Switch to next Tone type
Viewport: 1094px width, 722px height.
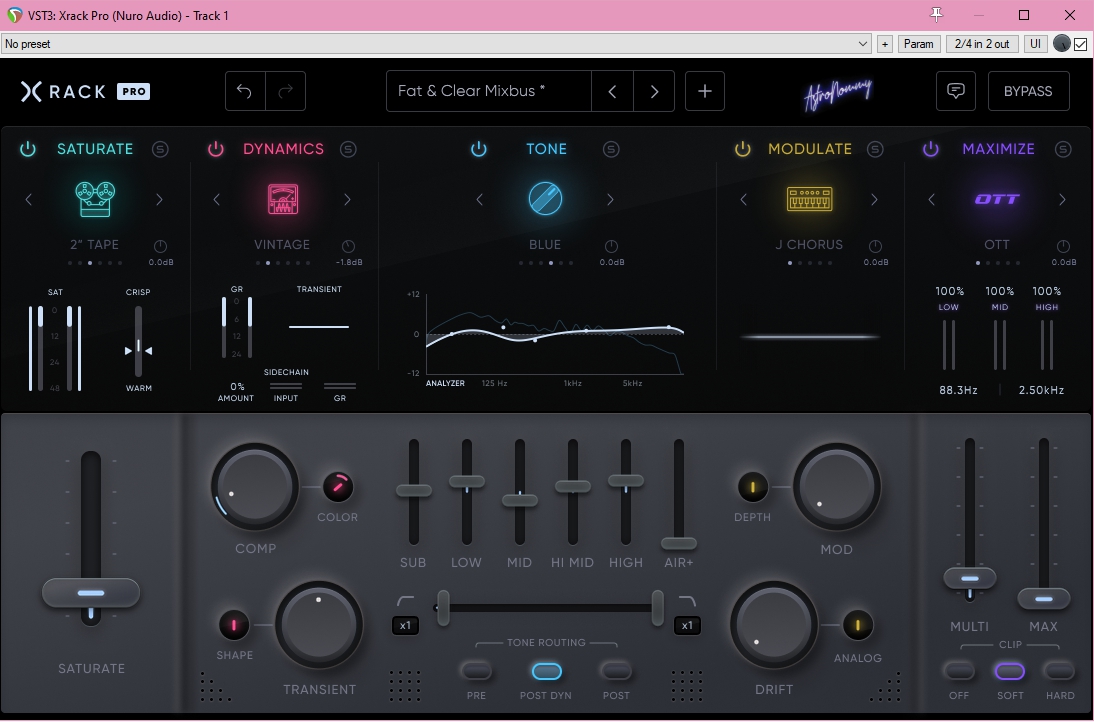(x=610, y=200)
